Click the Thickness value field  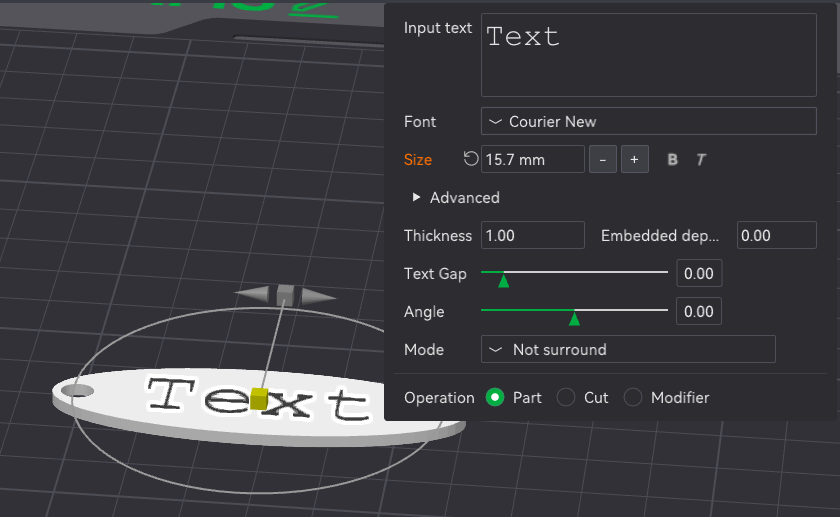coord(532,236)
